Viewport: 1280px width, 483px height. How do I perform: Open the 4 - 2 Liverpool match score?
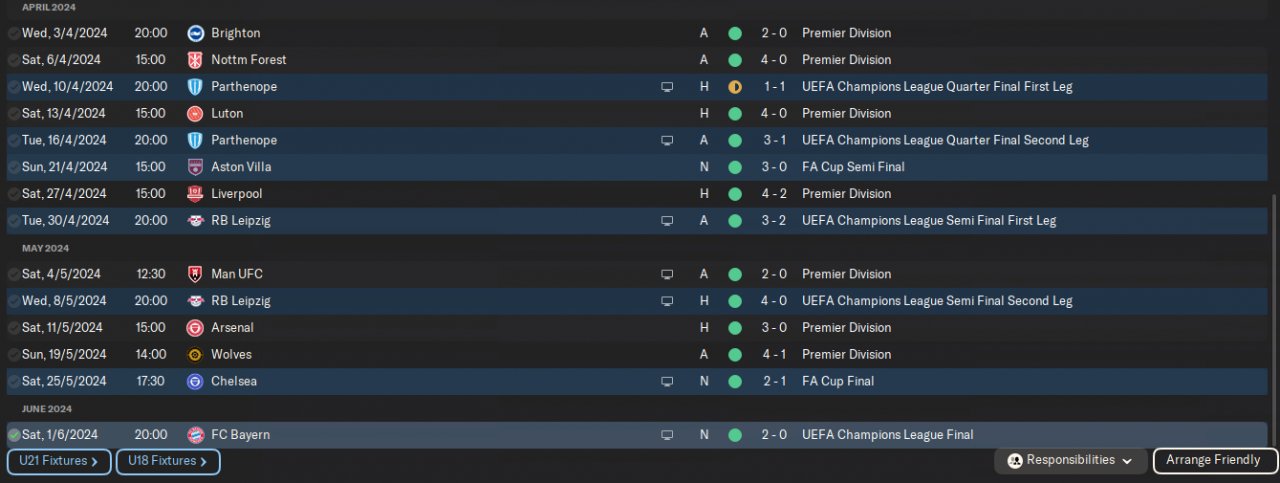click(775, 194)
